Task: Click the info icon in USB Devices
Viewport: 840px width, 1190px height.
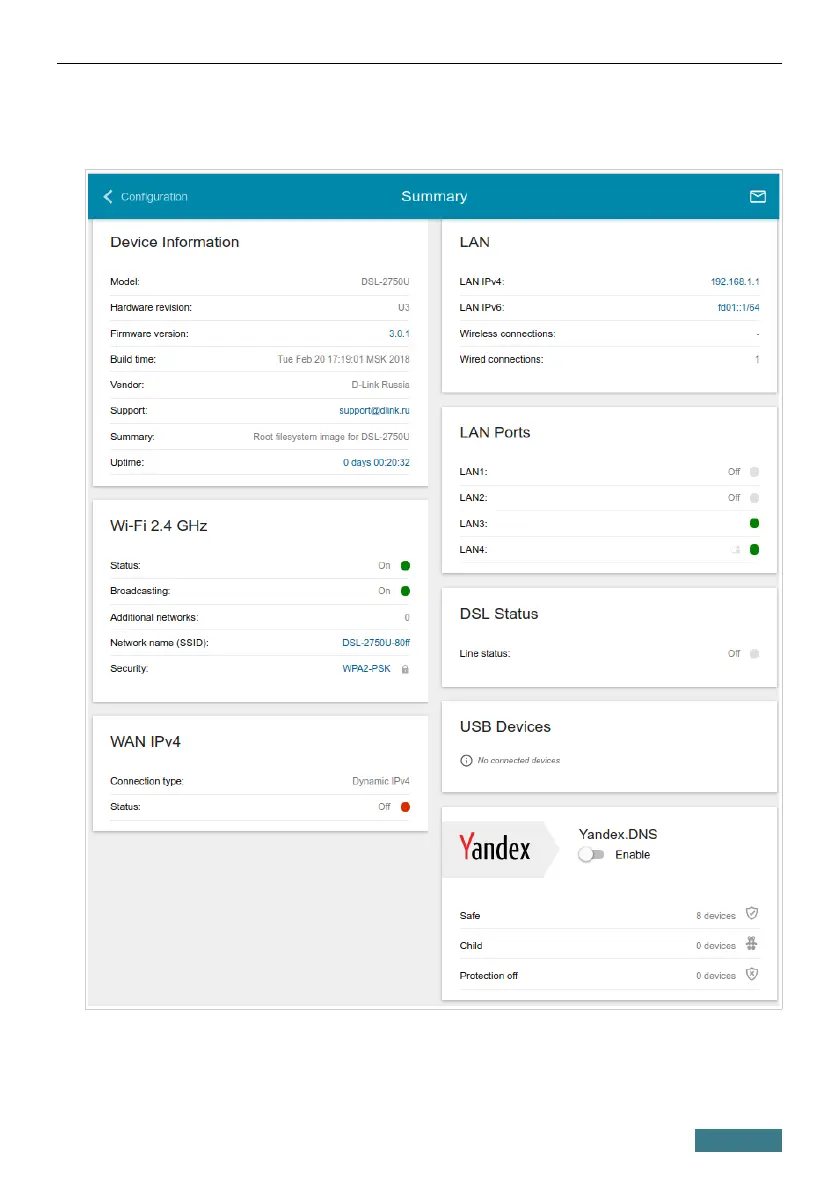Action: 466,760
